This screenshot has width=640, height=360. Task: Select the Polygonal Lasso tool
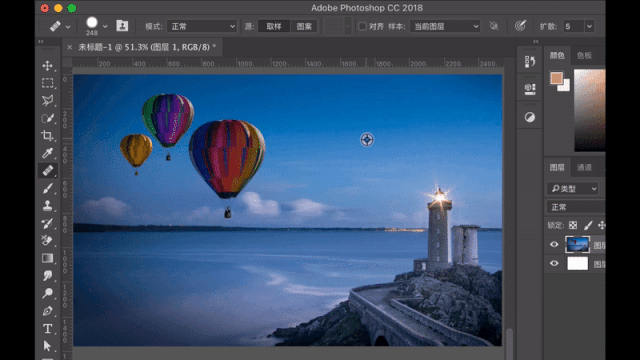coord(47,100)
